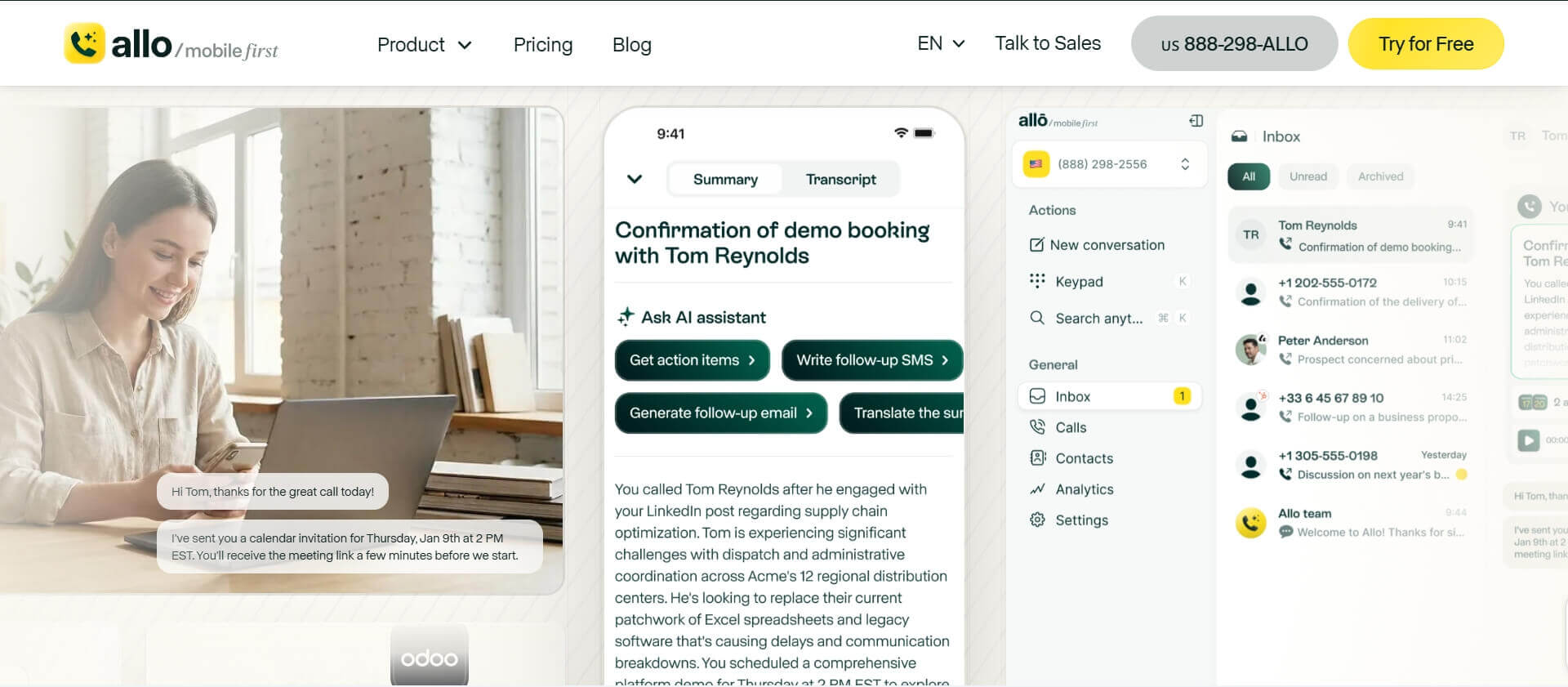Screen dimensions: 1568x687
Task: Click the audio play button in the preview
Action: pyautogui.click(x=1528, y=440)
